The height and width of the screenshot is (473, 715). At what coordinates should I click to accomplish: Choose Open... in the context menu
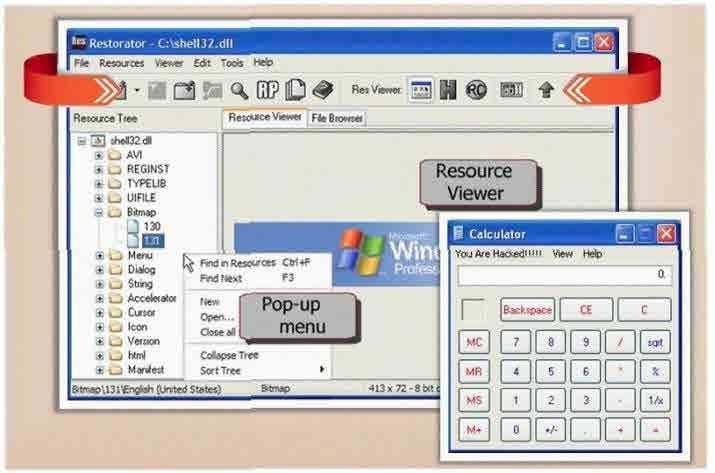click(217, 317)
